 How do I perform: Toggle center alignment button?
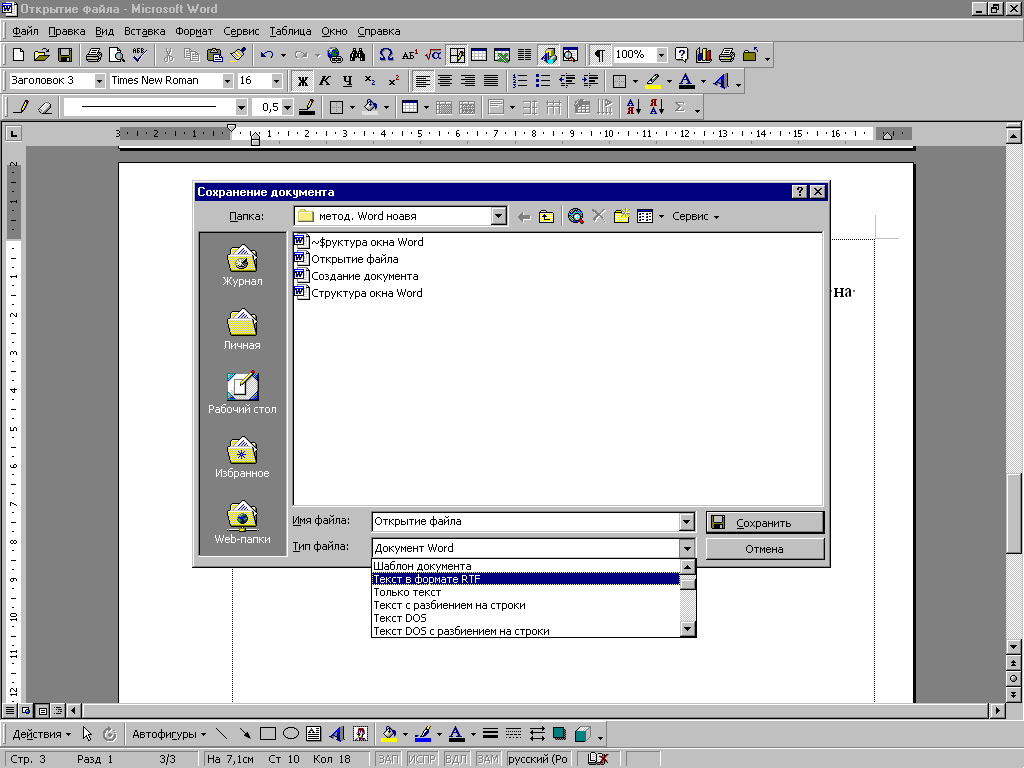click(445, 81)
